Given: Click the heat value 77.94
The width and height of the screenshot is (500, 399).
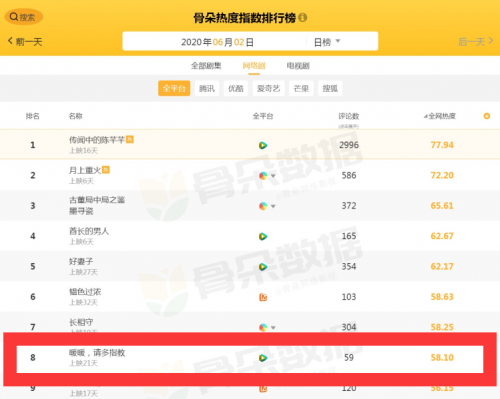Looking at the screenshot, I should point(442,145).
